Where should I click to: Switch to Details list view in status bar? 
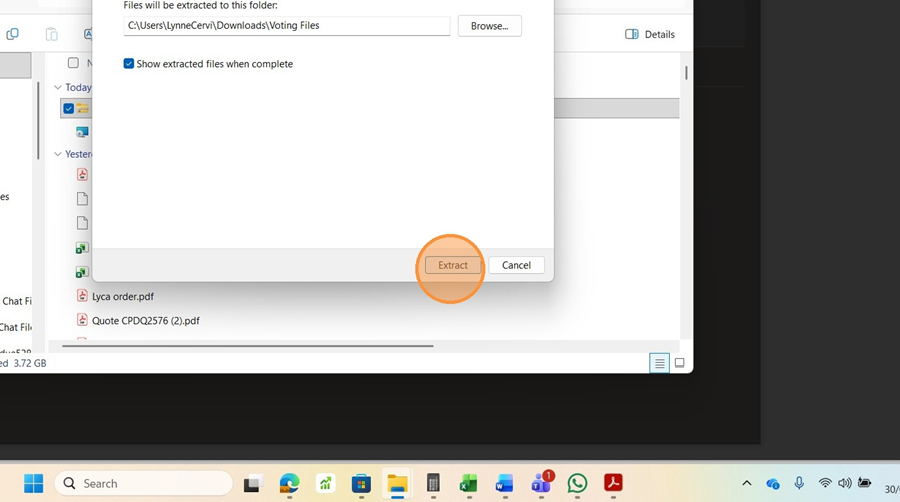pos(659,363)
